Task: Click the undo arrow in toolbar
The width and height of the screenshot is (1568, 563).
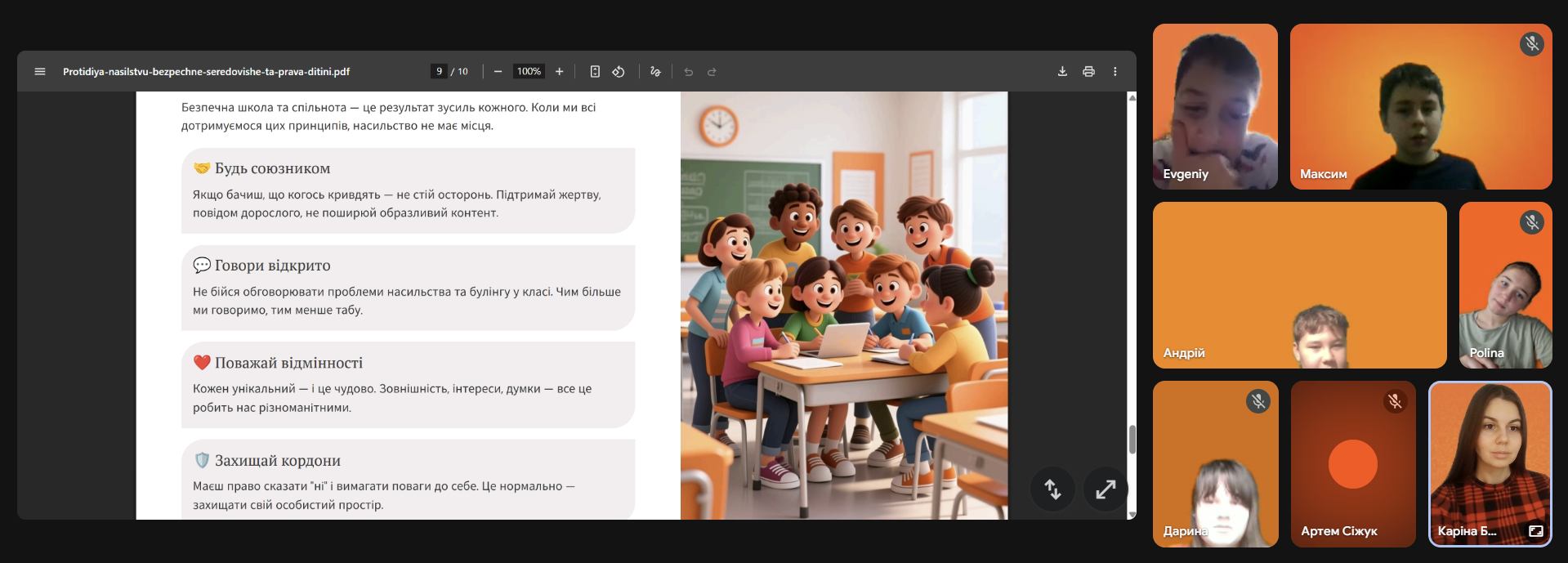Action: [688, 72]
